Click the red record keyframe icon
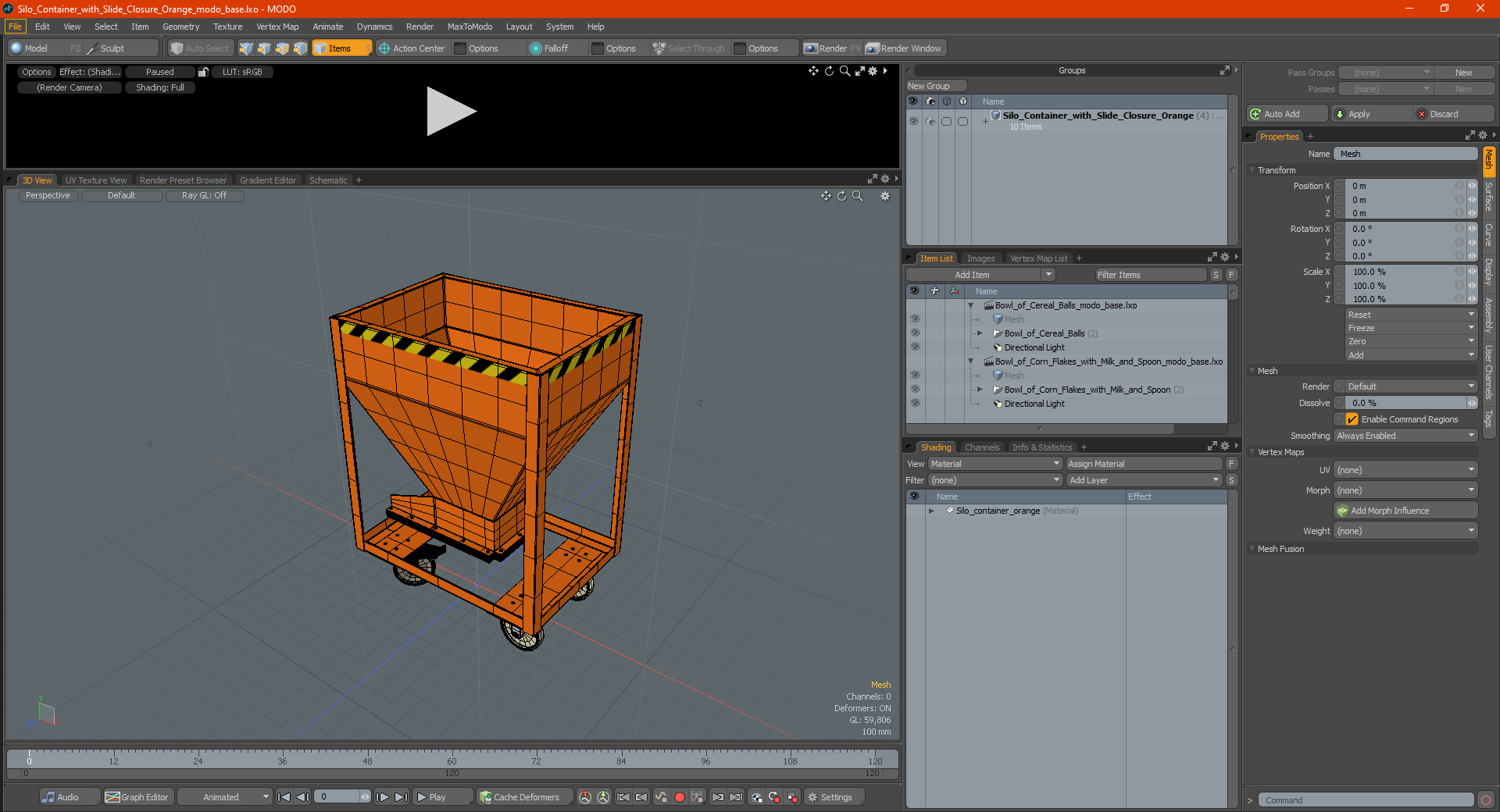The width and height of the screenshot is (1500, 812). coord(680,797)
